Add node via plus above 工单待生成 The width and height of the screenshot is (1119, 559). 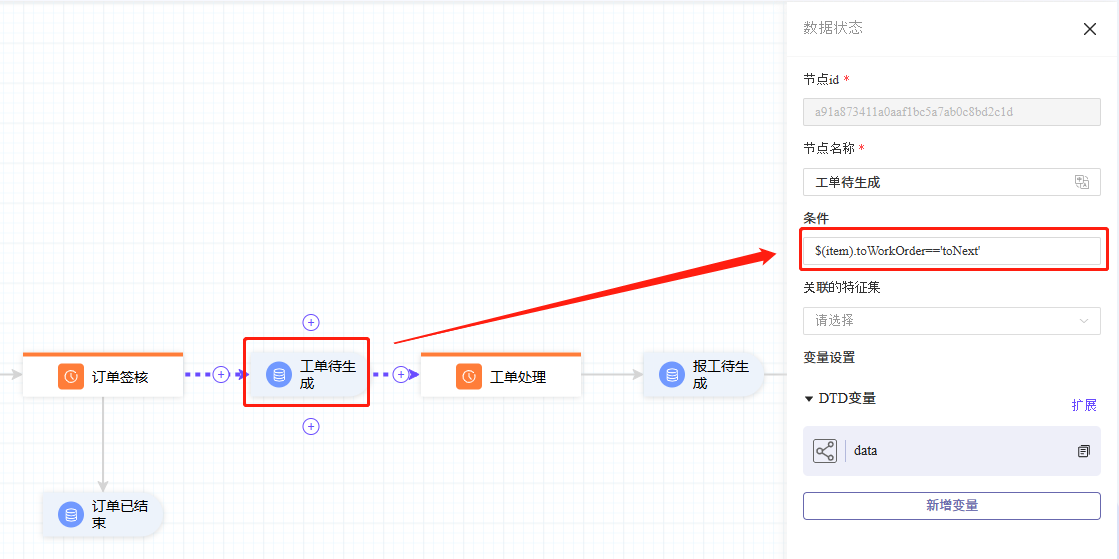[310, 322]
